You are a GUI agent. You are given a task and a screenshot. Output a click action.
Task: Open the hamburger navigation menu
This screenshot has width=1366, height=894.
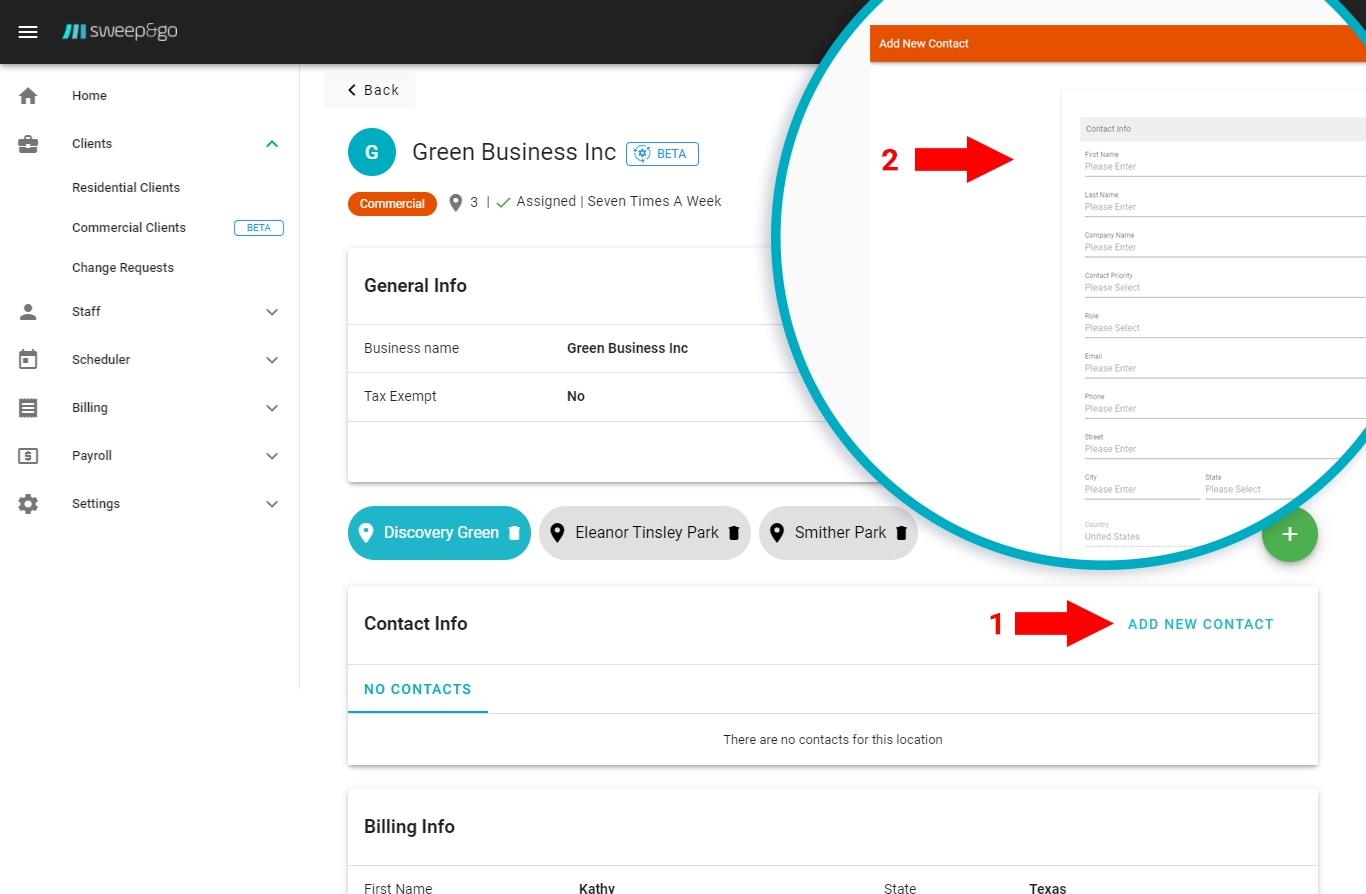tap(28, 32)
